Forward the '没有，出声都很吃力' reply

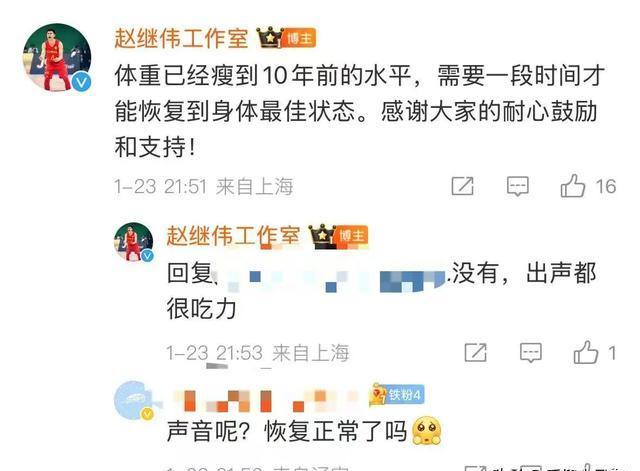[x=476, y=353]
